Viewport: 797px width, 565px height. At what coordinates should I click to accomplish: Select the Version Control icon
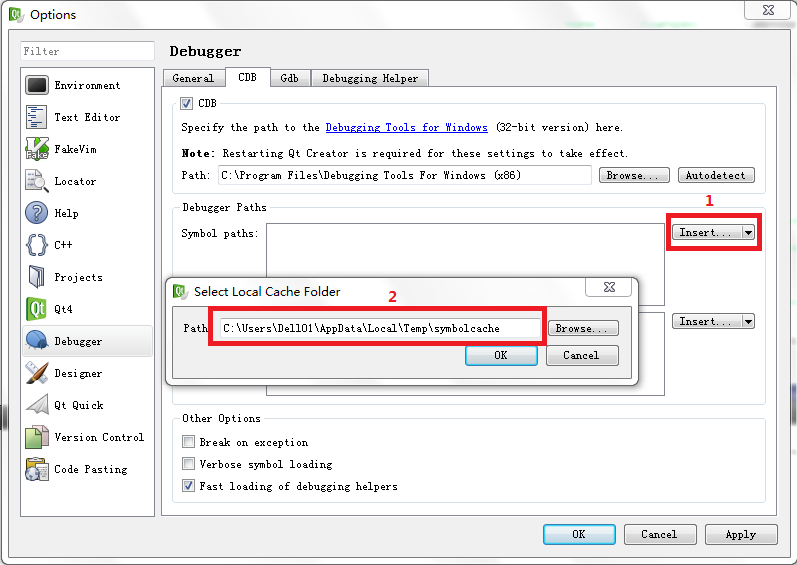(37, 437)
